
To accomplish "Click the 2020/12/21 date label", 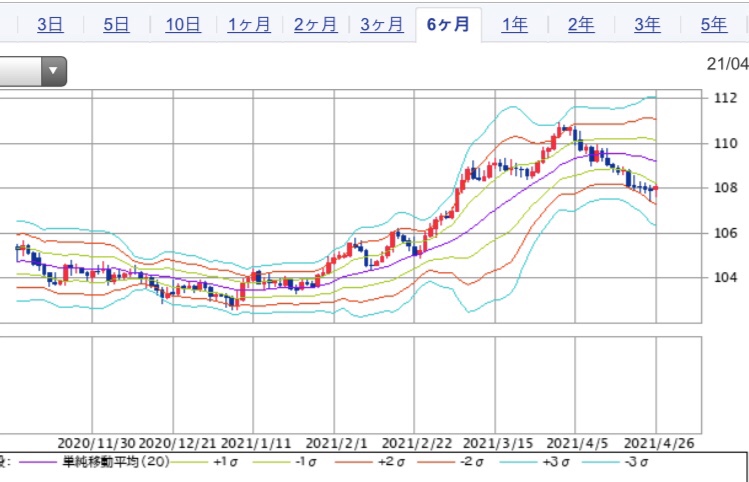I will click(x=177, y=443).
